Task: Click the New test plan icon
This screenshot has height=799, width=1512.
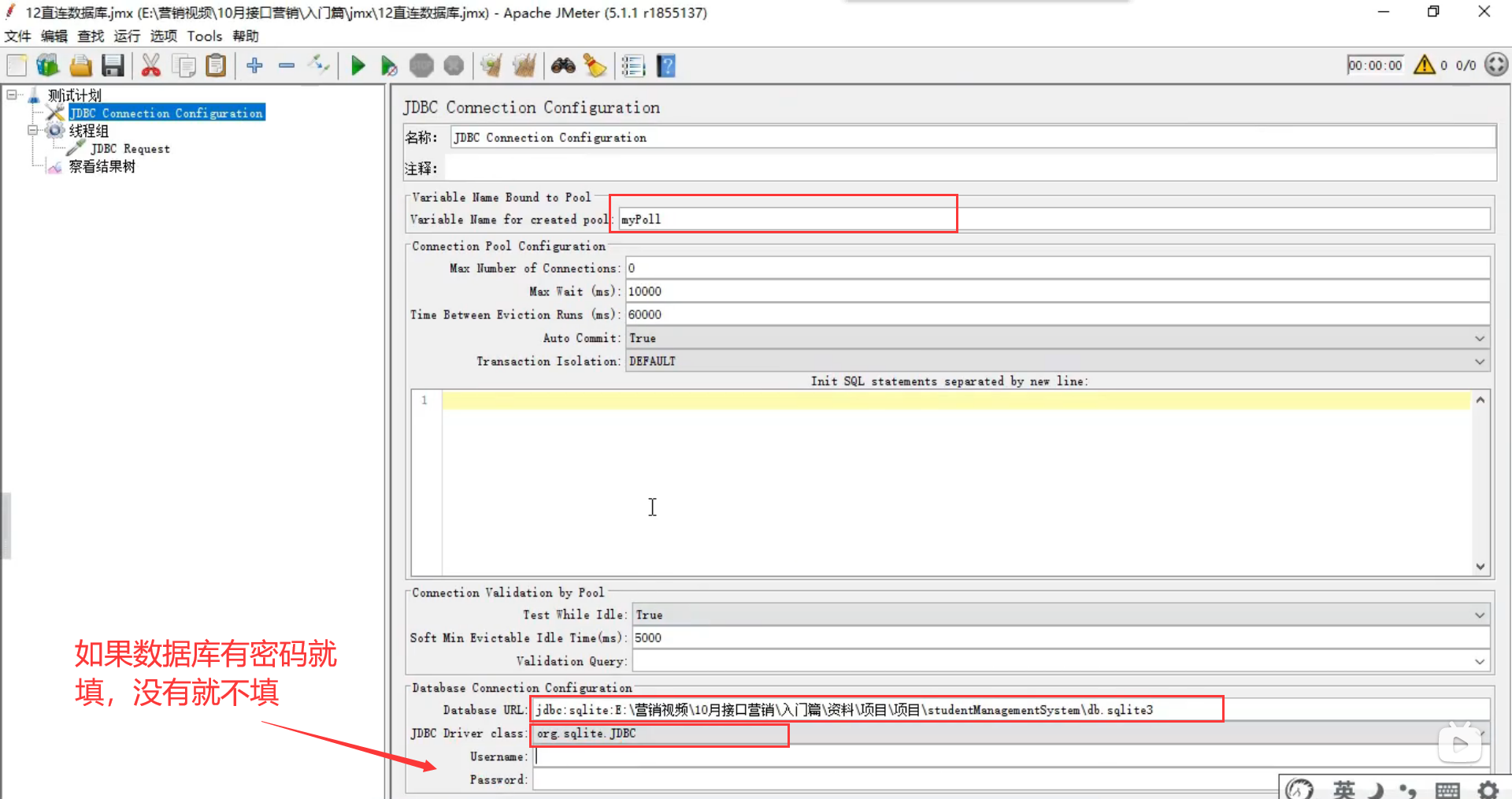Action: (x=17, y=65)
